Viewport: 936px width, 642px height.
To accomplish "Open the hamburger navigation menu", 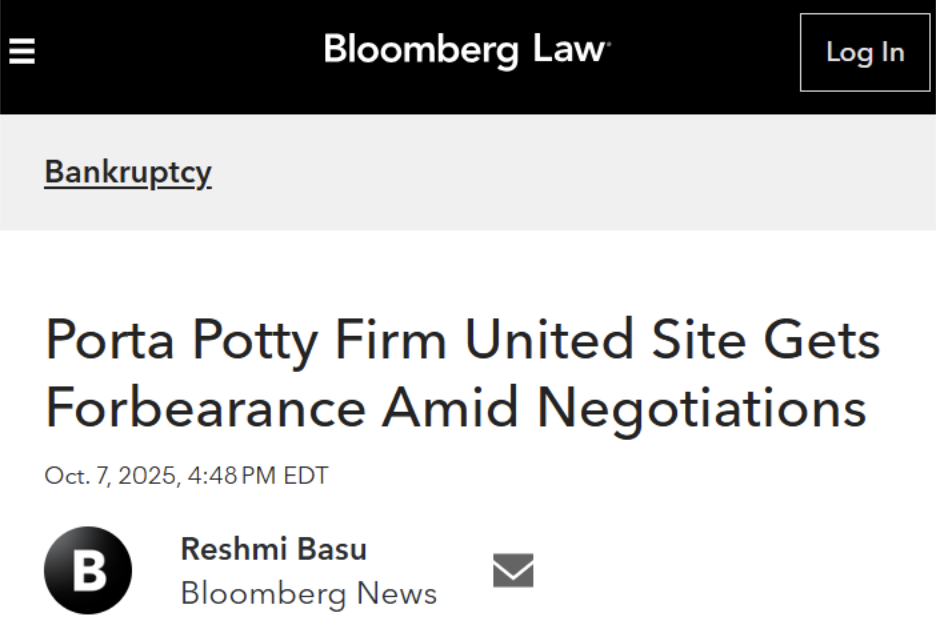I will tap(22, 51).
